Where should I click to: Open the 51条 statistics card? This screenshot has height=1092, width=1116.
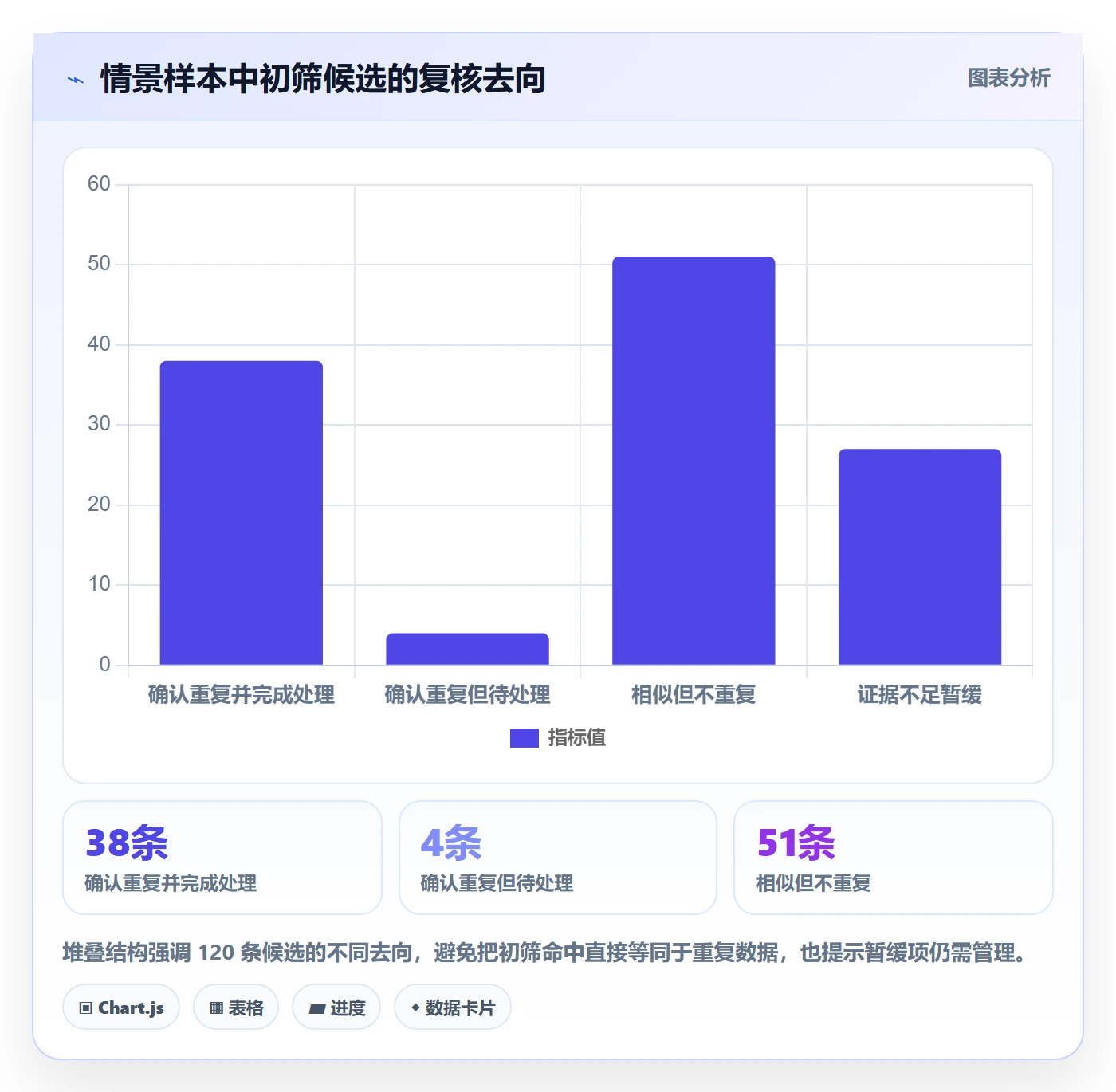894,858
